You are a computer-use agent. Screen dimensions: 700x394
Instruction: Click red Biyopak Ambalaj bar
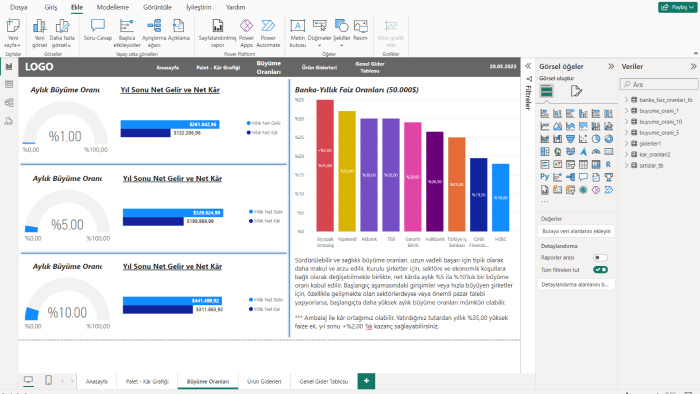coord(325,165)
